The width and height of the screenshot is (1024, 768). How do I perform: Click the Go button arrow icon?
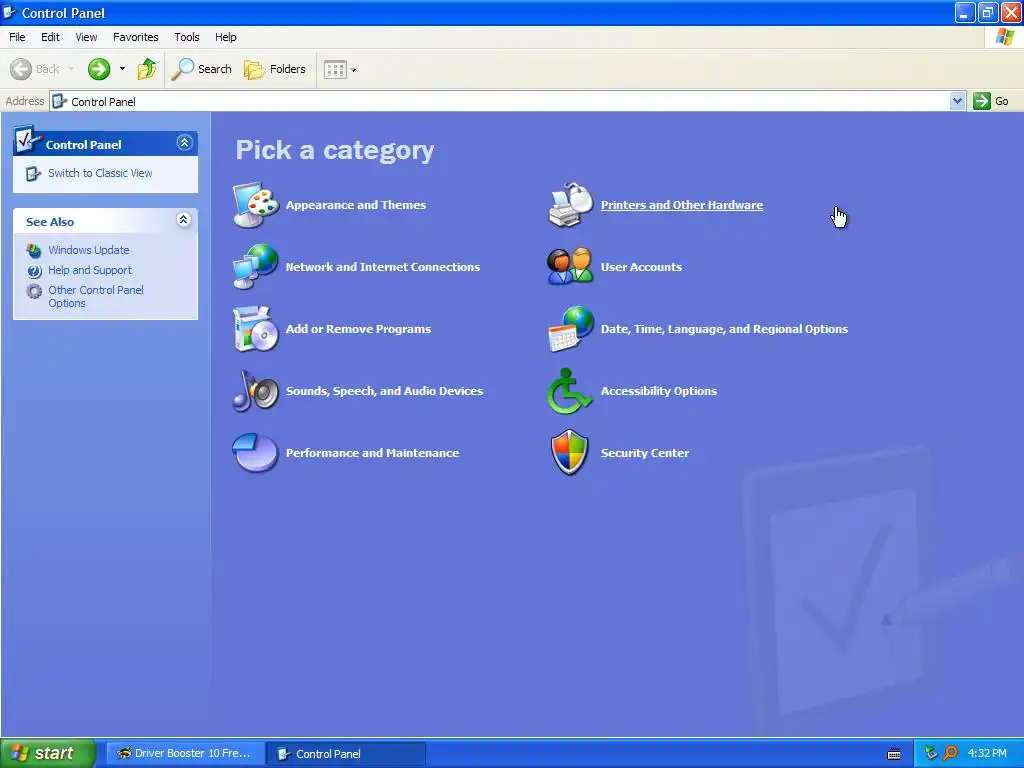point(982,101)
